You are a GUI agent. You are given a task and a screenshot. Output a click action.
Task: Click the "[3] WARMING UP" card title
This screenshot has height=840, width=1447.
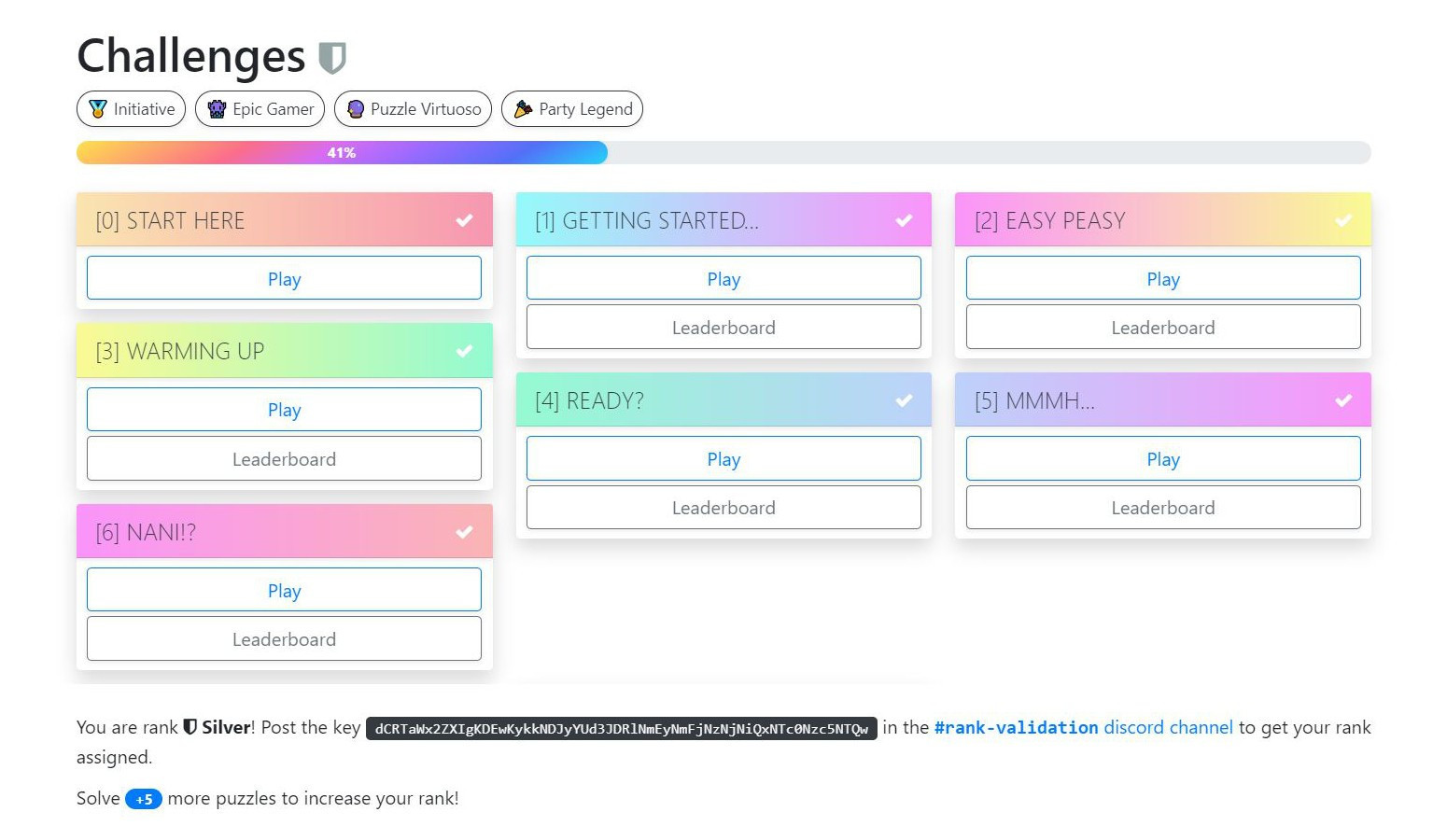pos(180,351)
